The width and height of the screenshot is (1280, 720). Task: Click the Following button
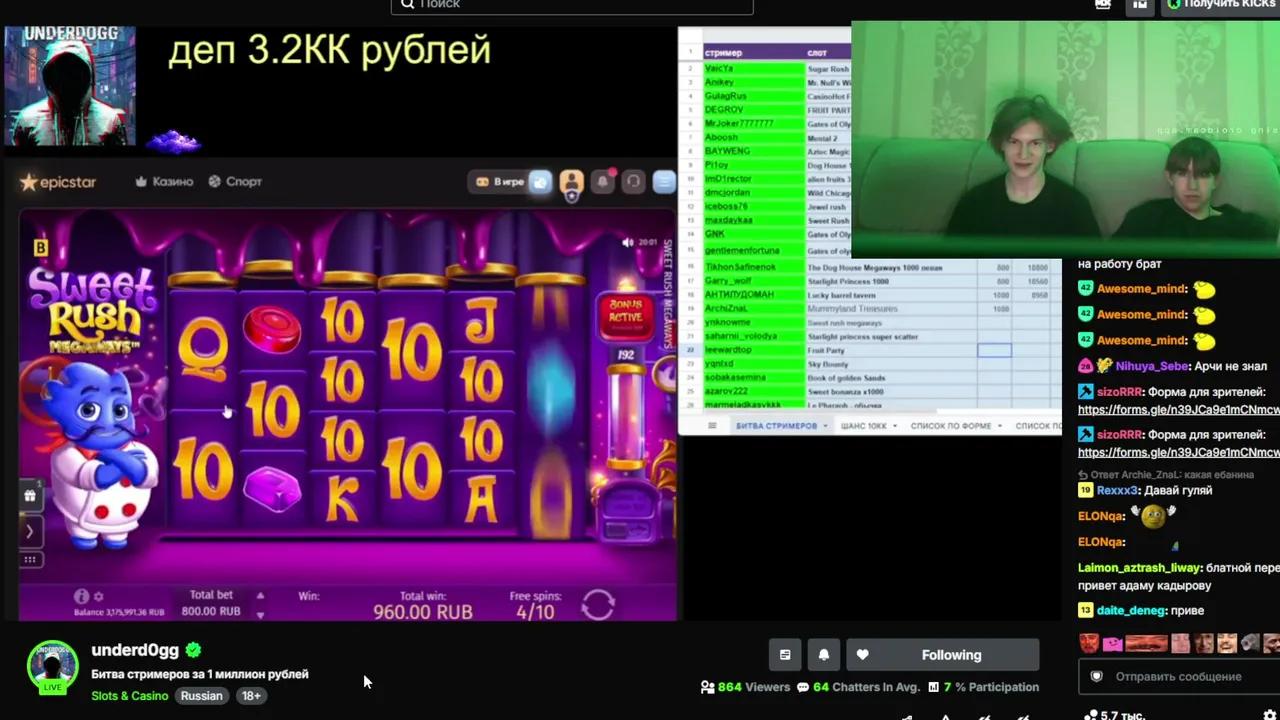(x=943, y=655)
